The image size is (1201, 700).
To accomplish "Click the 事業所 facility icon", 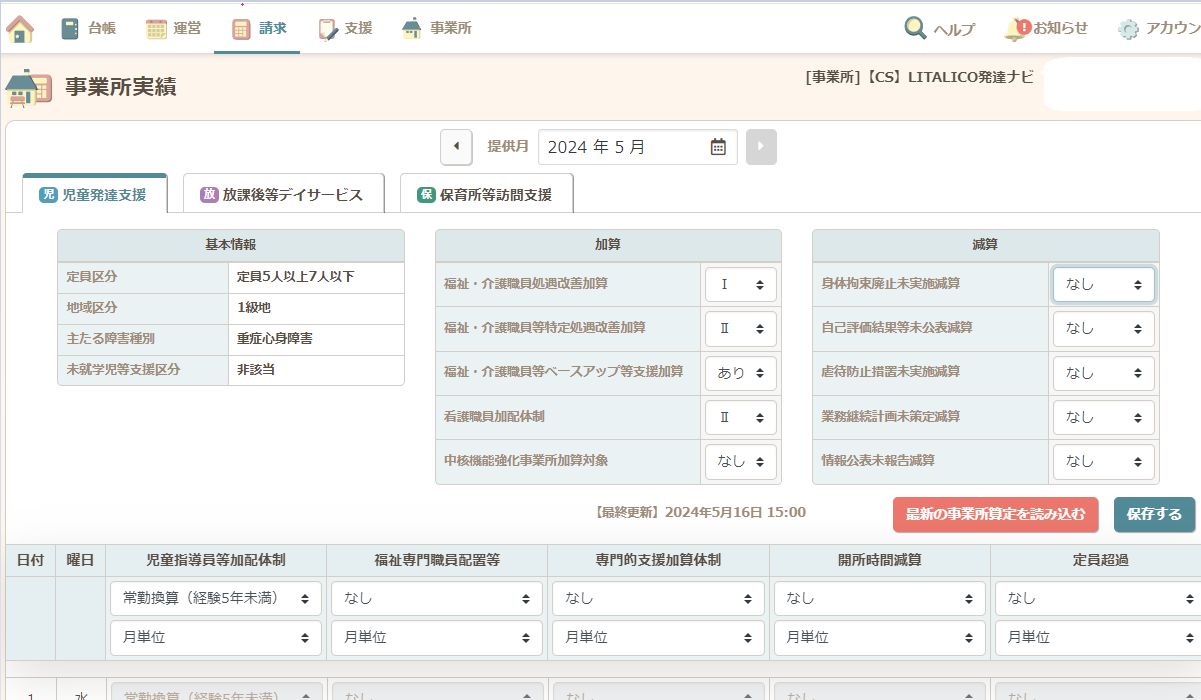I will tap(412, 29).
